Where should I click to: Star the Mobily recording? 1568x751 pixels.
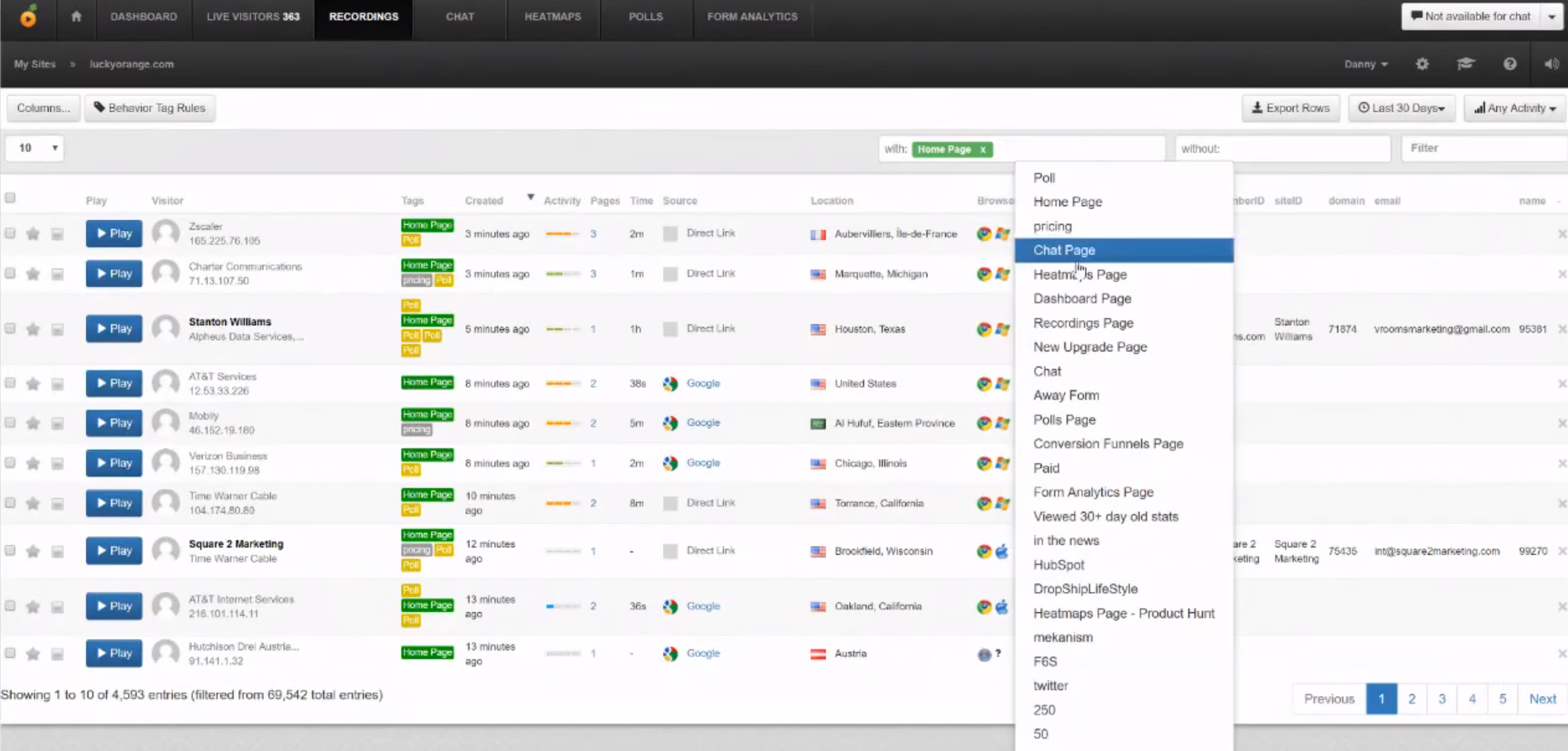pyautogui.click(x=33, y=423)
